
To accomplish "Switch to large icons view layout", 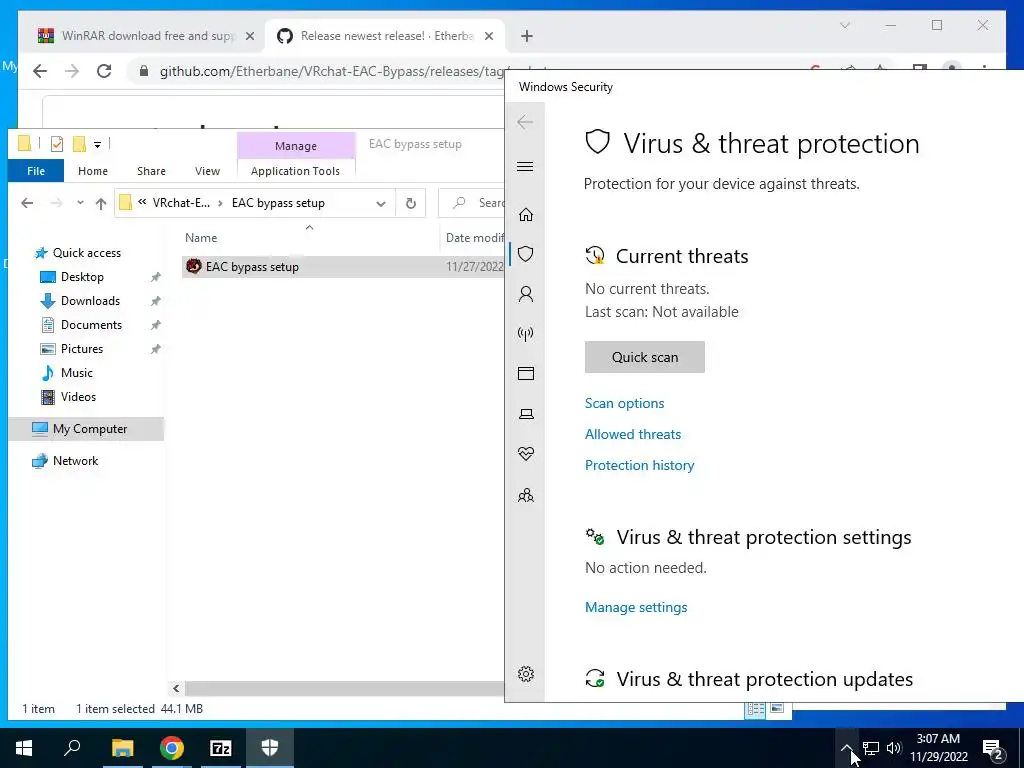I will [776, 709].
